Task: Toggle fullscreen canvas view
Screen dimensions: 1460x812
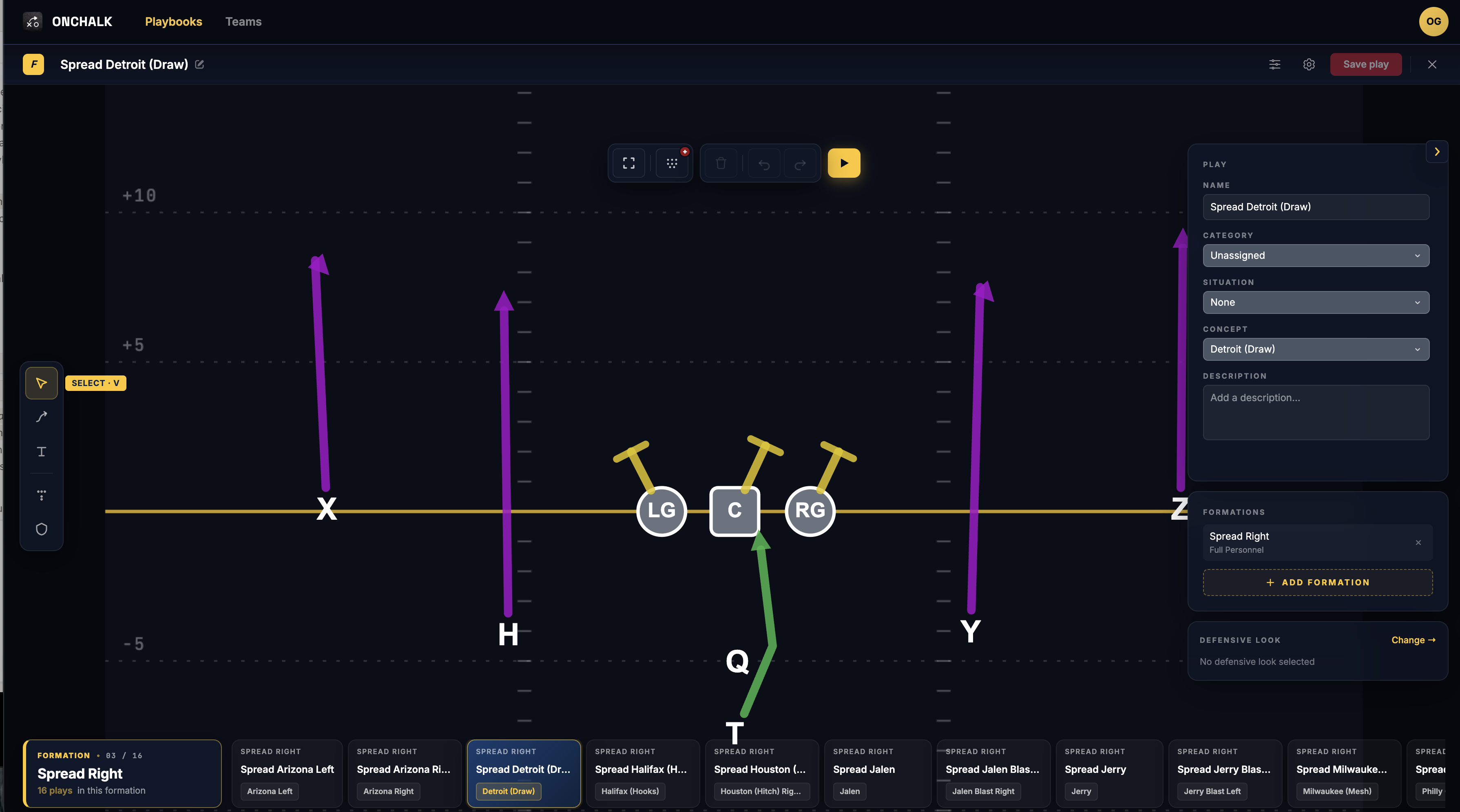Action: (x=628, y=163)
